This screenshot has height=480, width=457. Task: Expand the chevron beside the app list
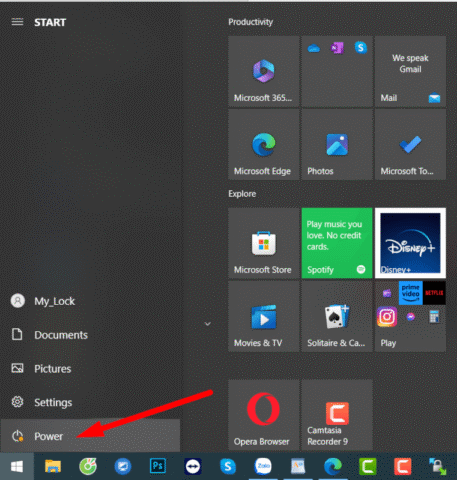pyautogui.click(x=208, y=324)
